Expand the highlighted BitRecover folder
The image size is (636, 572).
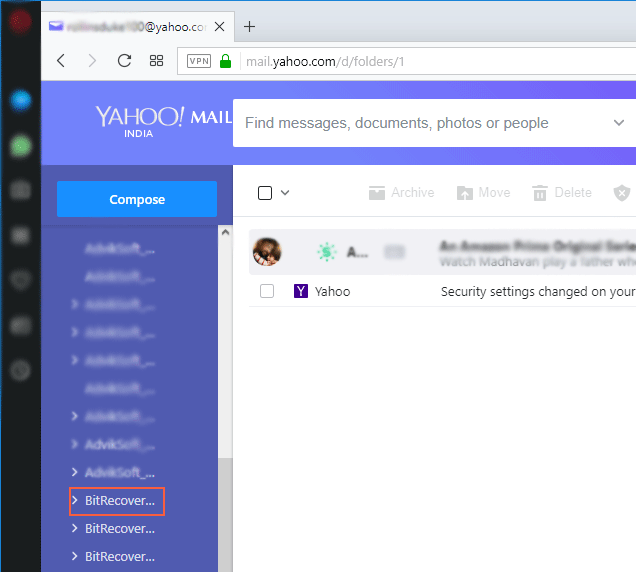75,501
